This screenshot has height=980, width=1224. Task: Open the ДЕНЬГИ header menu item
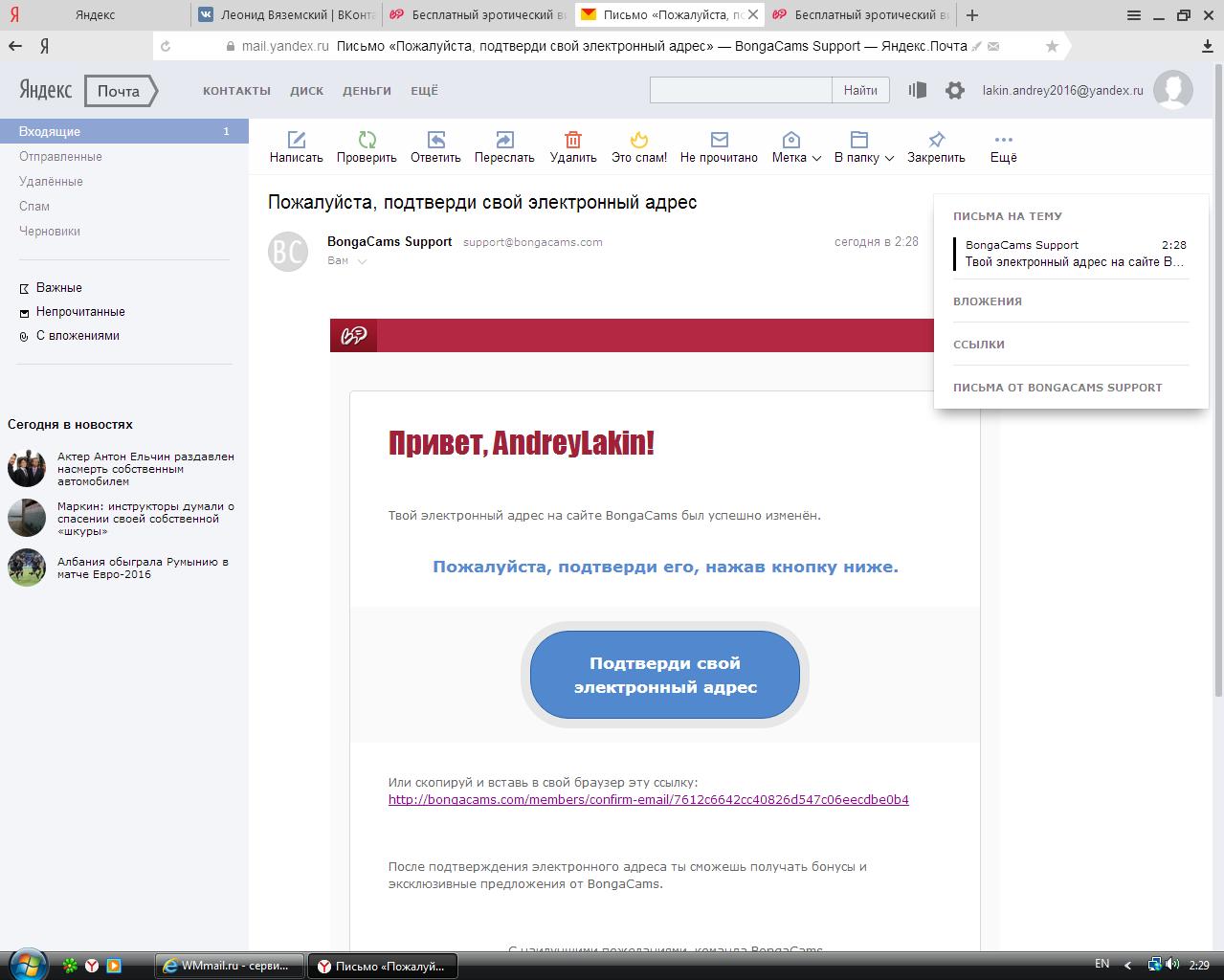pyautogui.click(x=367, y=90)
